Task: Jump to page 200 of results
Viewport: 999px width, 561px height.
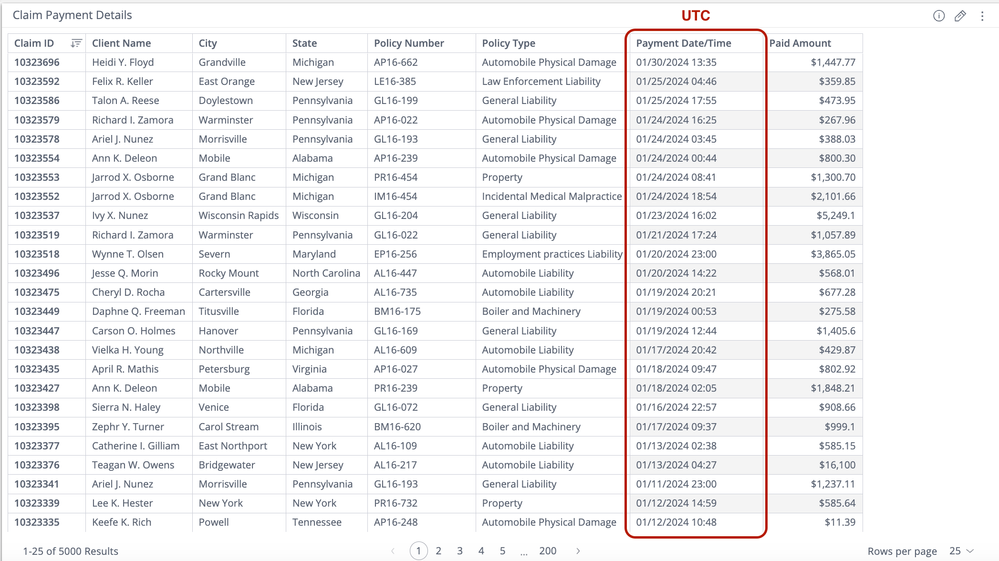Action: (547, 551)
